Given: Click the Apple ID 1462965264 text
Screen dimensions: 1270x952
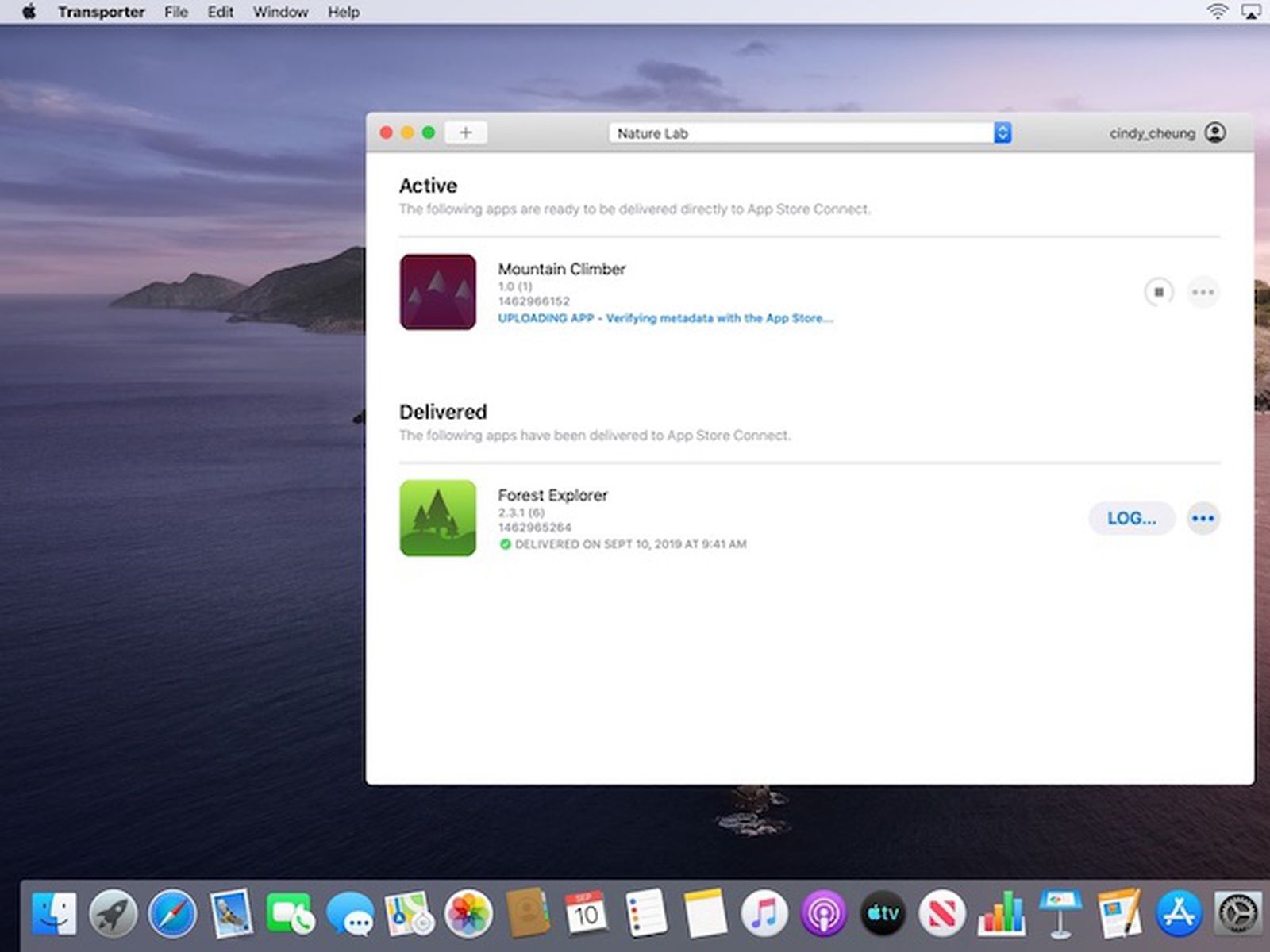Looking at the screenshot, I should tap(535, 528).
